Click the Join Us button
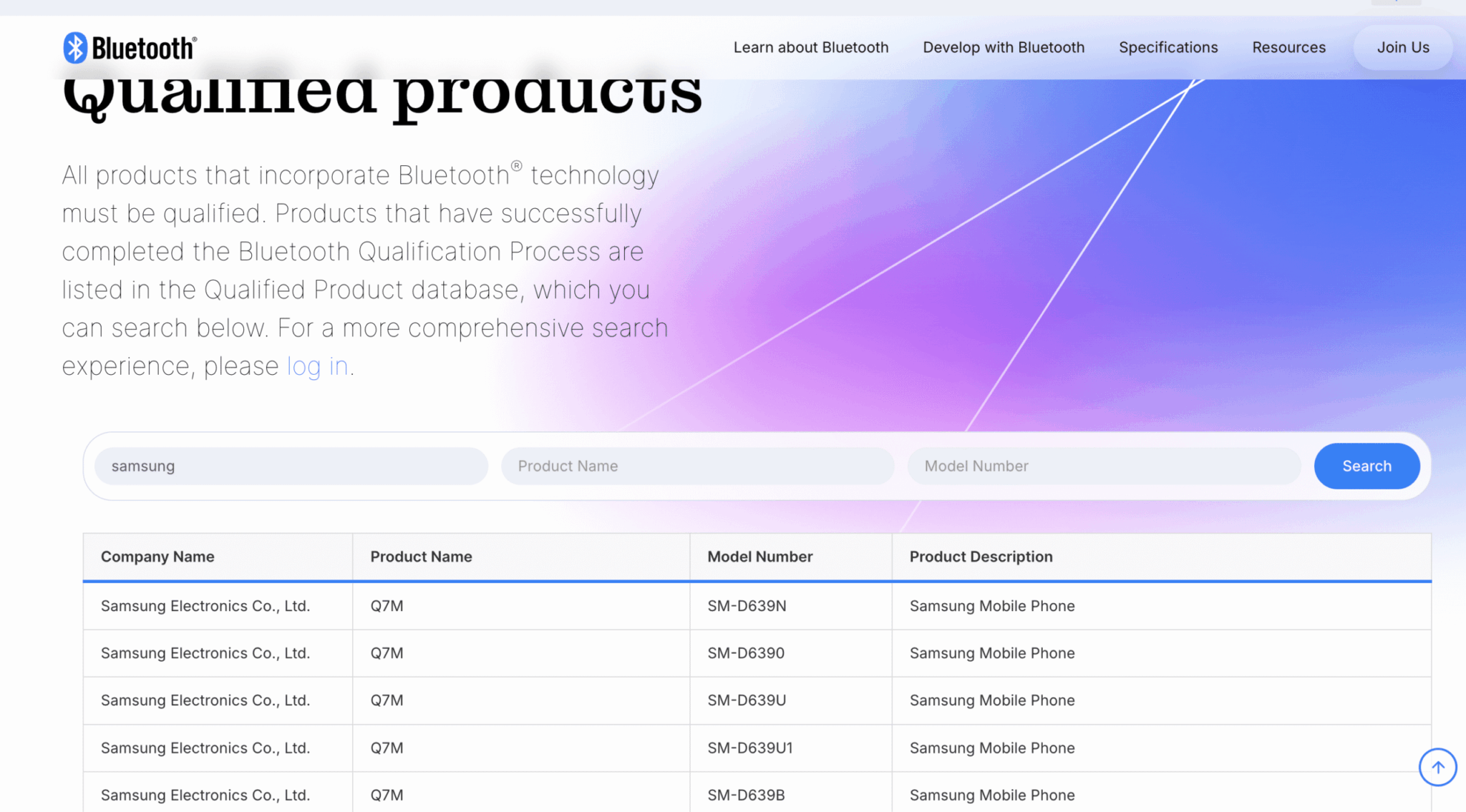Viewport: 1466px width, 812px height. (1402, 47)
